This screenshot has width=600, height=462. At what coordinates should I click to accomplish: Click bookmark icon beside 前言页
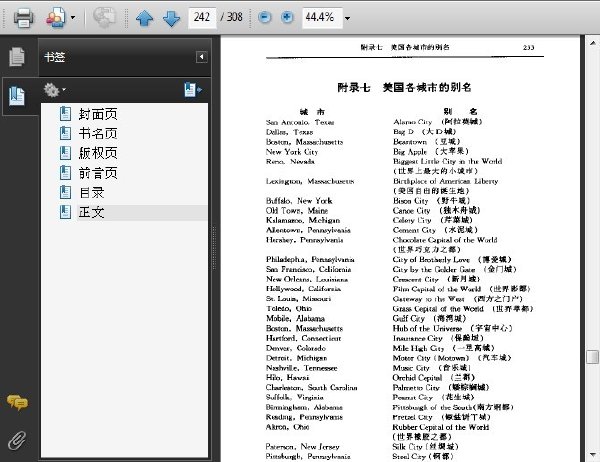click(x=65, y=173)
